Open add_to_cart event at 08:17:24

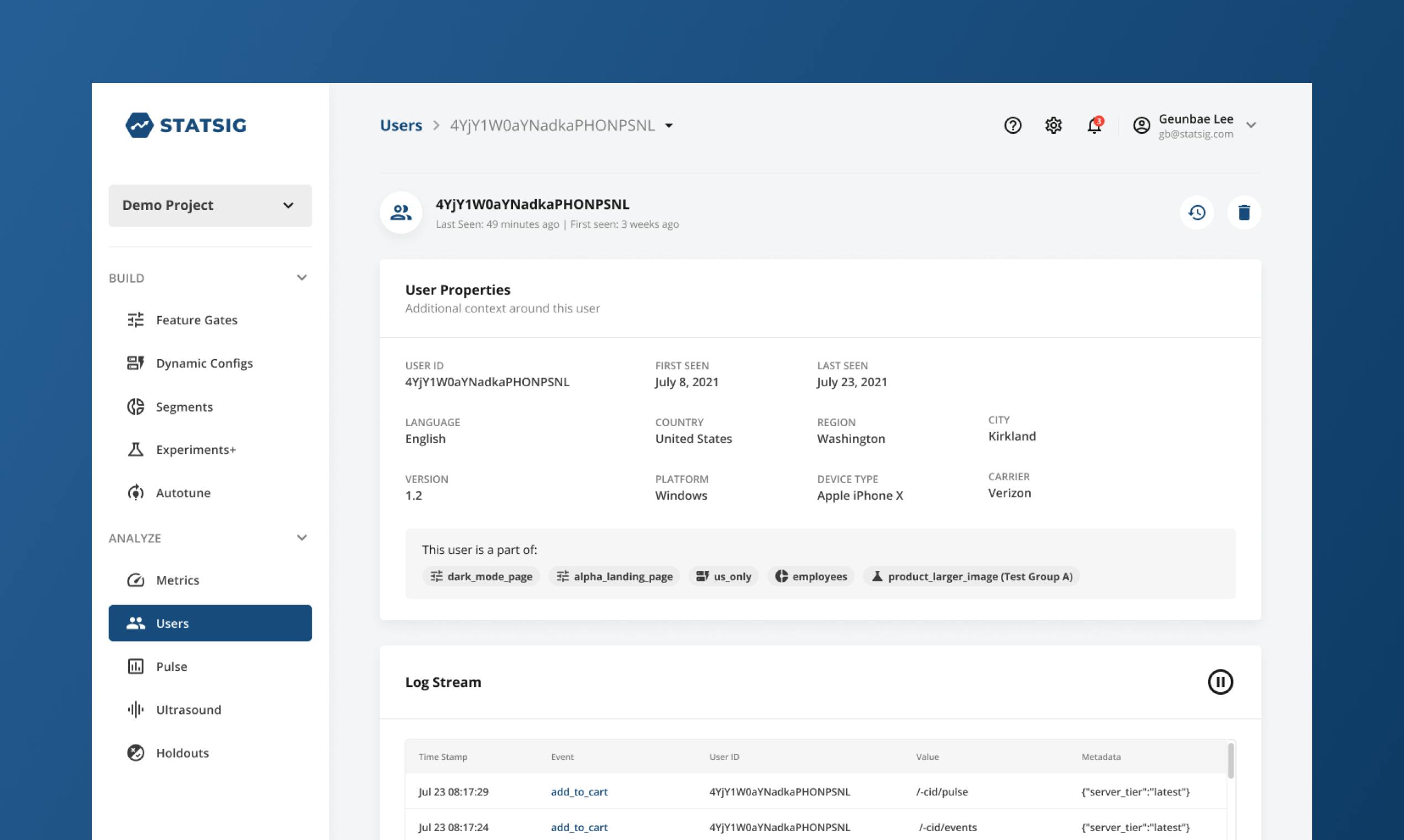point(579,827)
